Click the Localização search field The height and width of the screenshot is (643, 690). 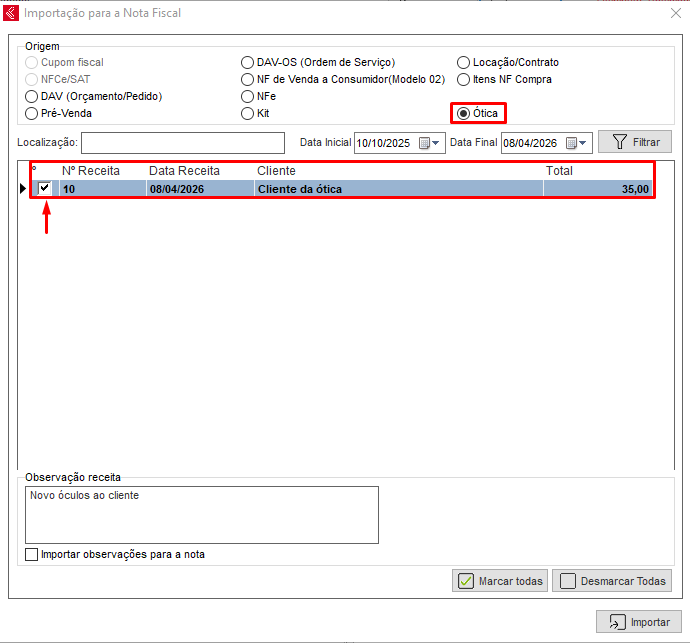pyautogui.click(x=182, y=143)
